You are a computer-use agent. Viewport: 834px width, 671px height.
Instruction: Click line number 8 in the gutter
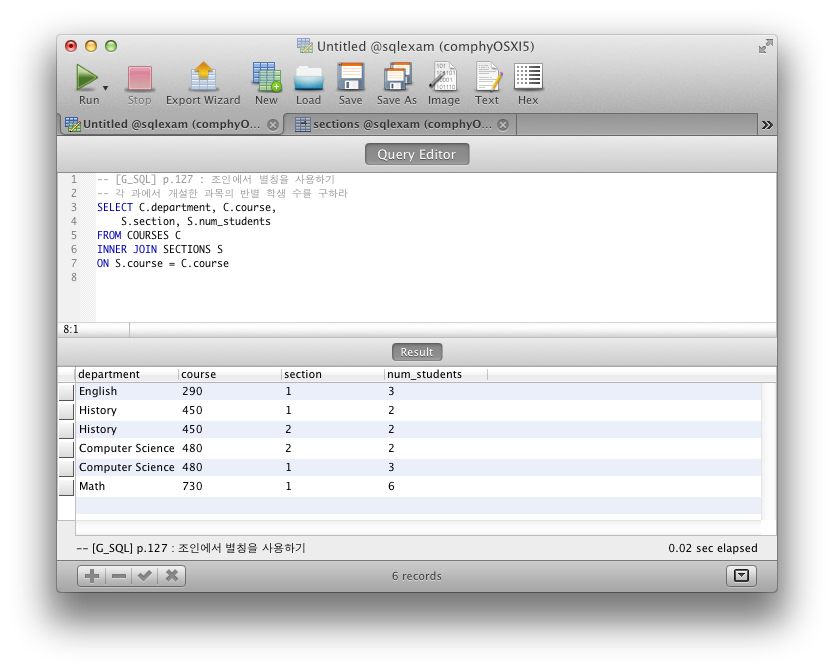(74, 277)
